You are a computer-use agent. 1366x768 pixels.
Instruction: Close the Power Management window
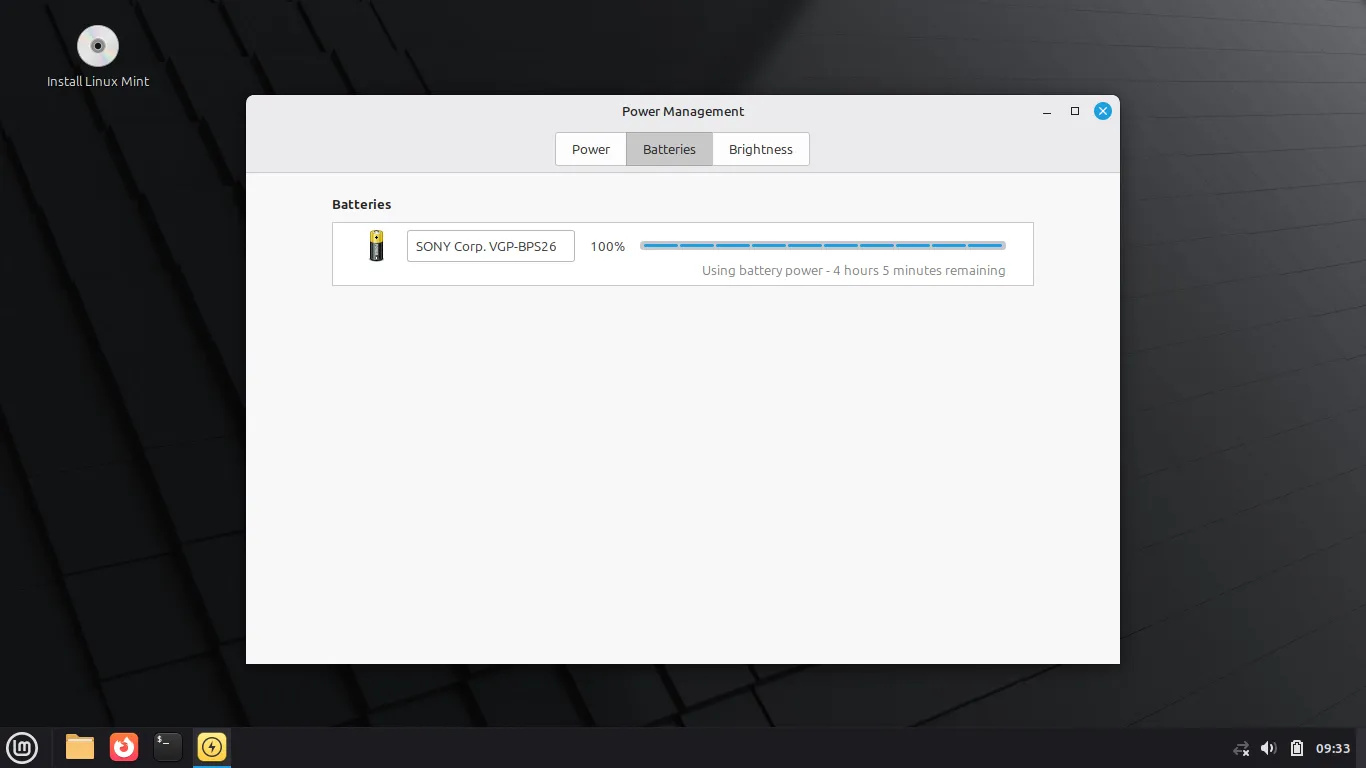(1103, 111)
